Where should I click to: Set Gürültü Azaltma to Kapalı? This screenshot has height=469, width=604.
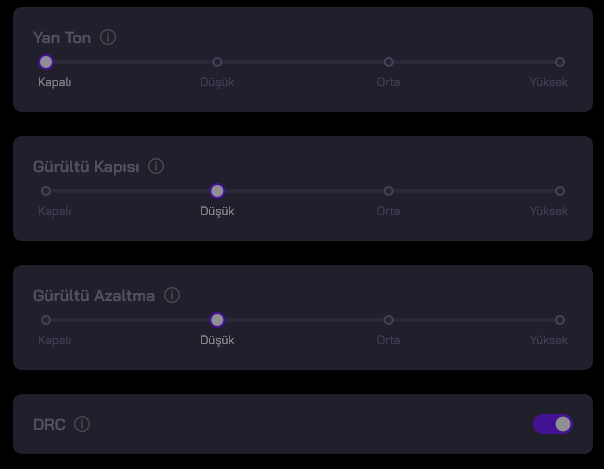pos(46,320)
